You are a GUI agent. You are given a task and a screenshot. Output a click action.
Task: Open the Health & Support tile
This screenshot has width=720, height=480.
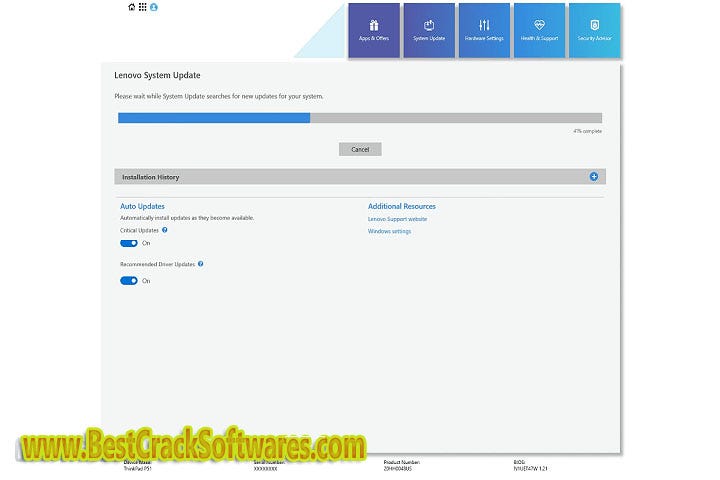(539, 30)
